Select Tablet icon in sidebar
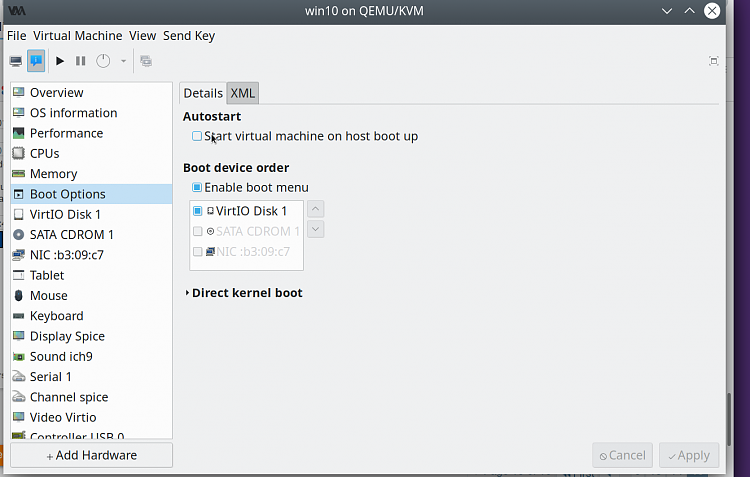This screenshot has width=750, height=477. (x=19, y=275)
